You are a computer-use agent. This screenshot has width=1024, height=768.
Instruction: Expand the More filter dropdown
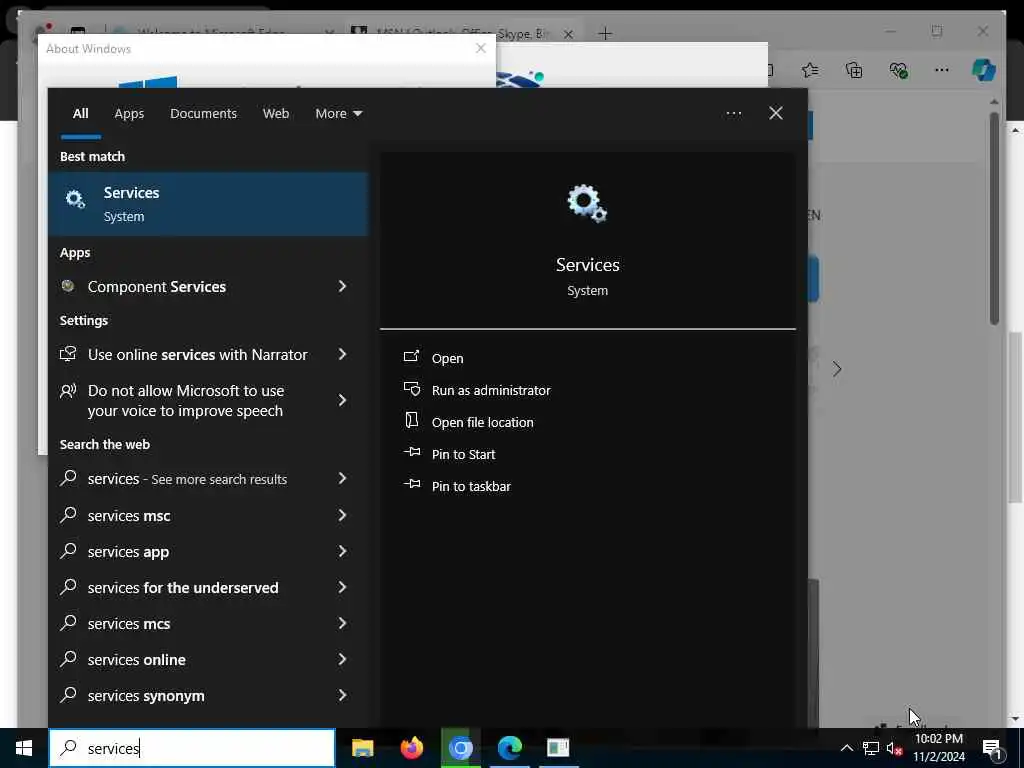[338, 114]
